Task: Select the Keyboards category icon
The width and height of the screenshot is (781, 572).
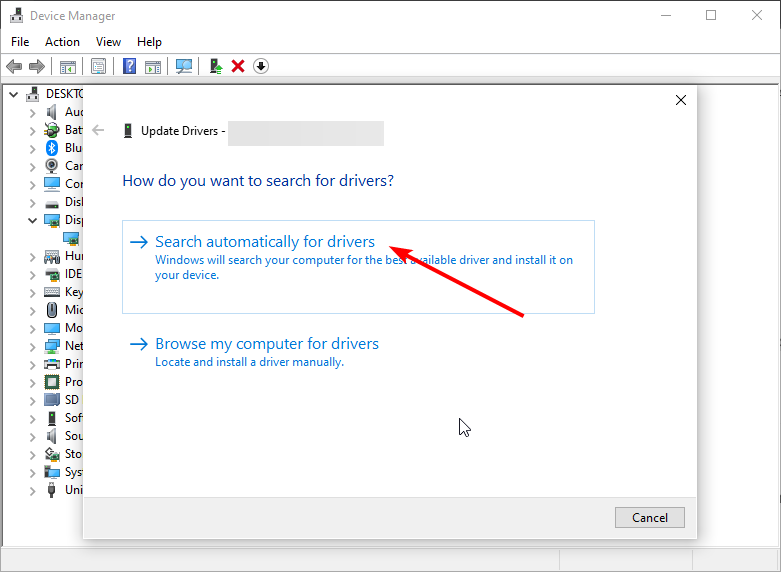Action: (x=52, y=292)
